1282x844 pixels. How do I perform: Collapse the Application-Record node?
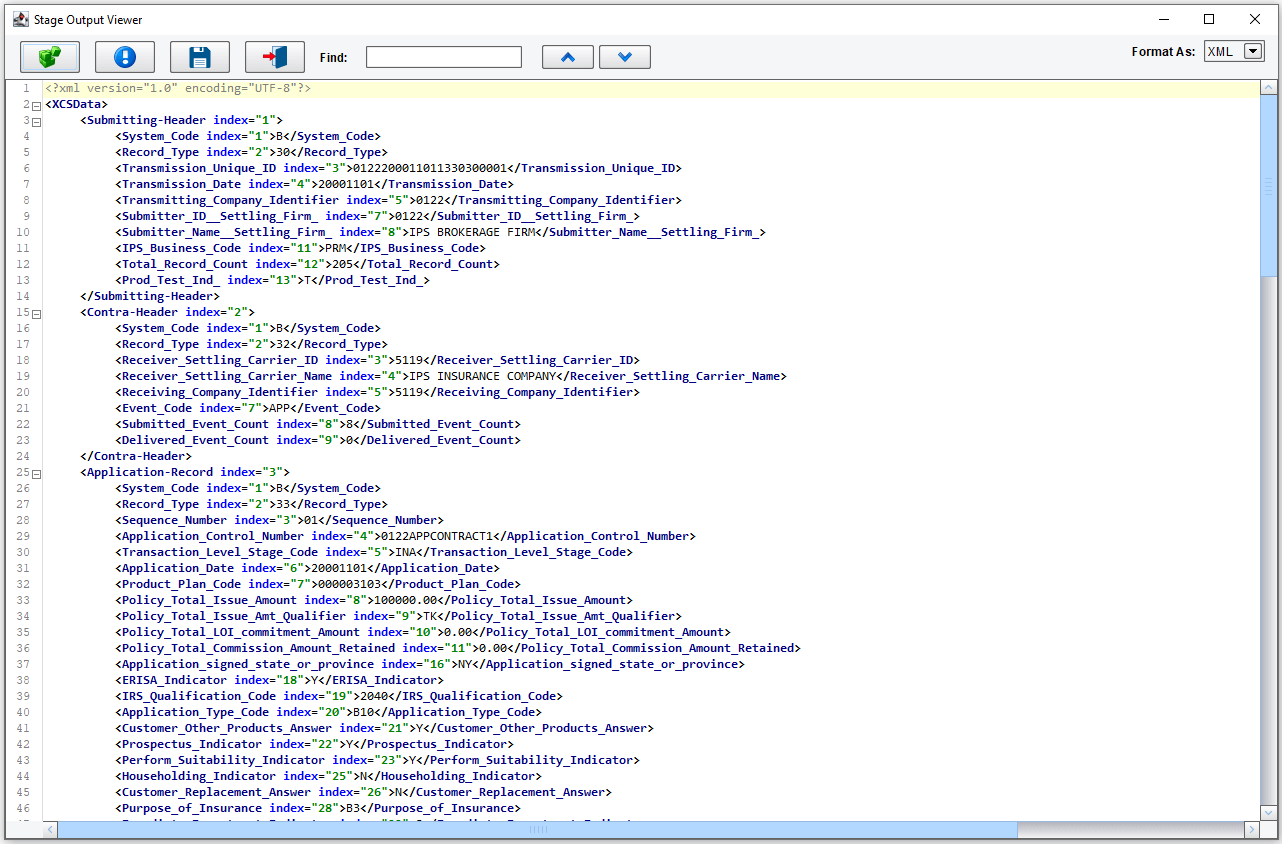pos(36,473)
